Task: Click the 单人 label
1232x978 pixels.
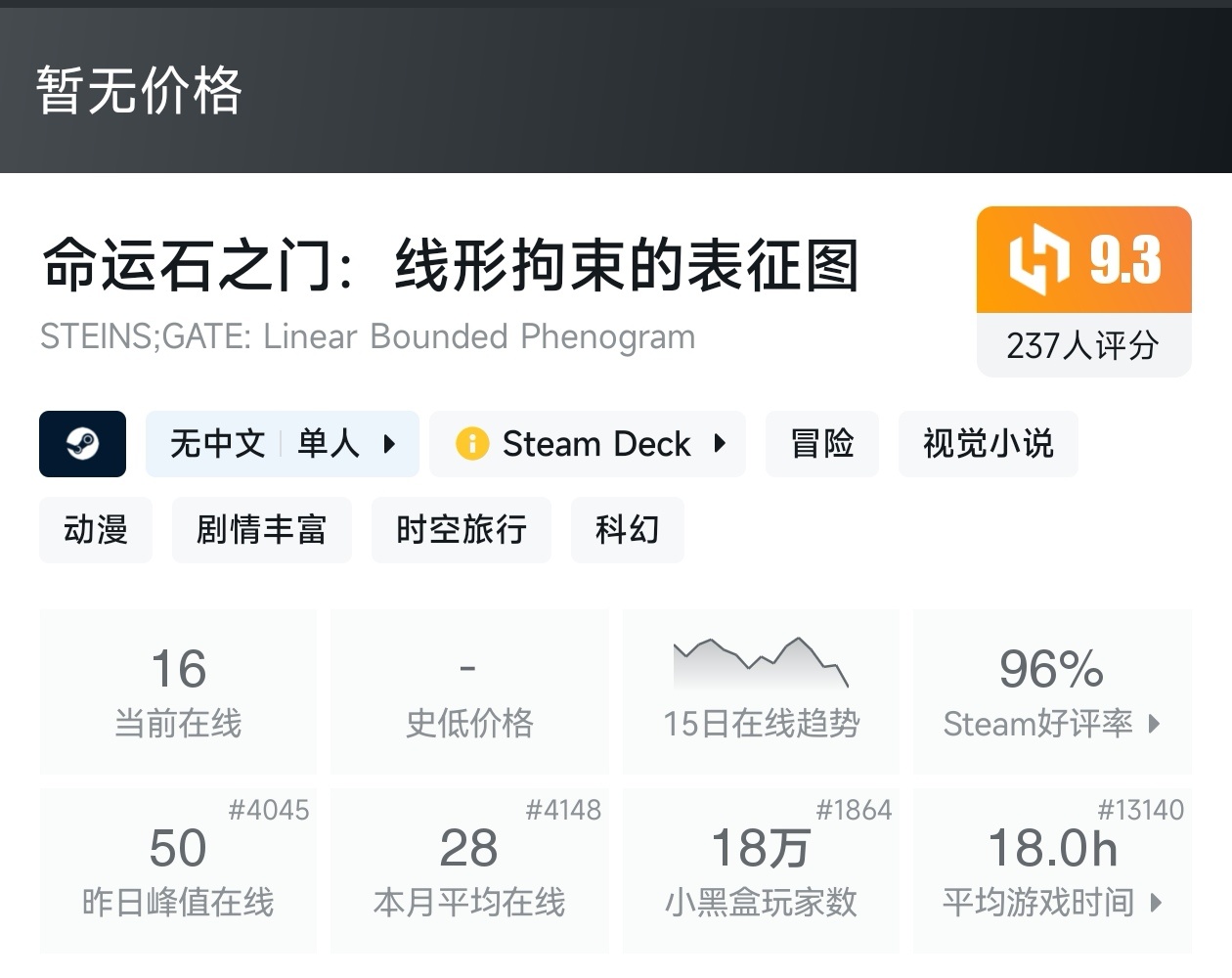Action: [329, 444]
